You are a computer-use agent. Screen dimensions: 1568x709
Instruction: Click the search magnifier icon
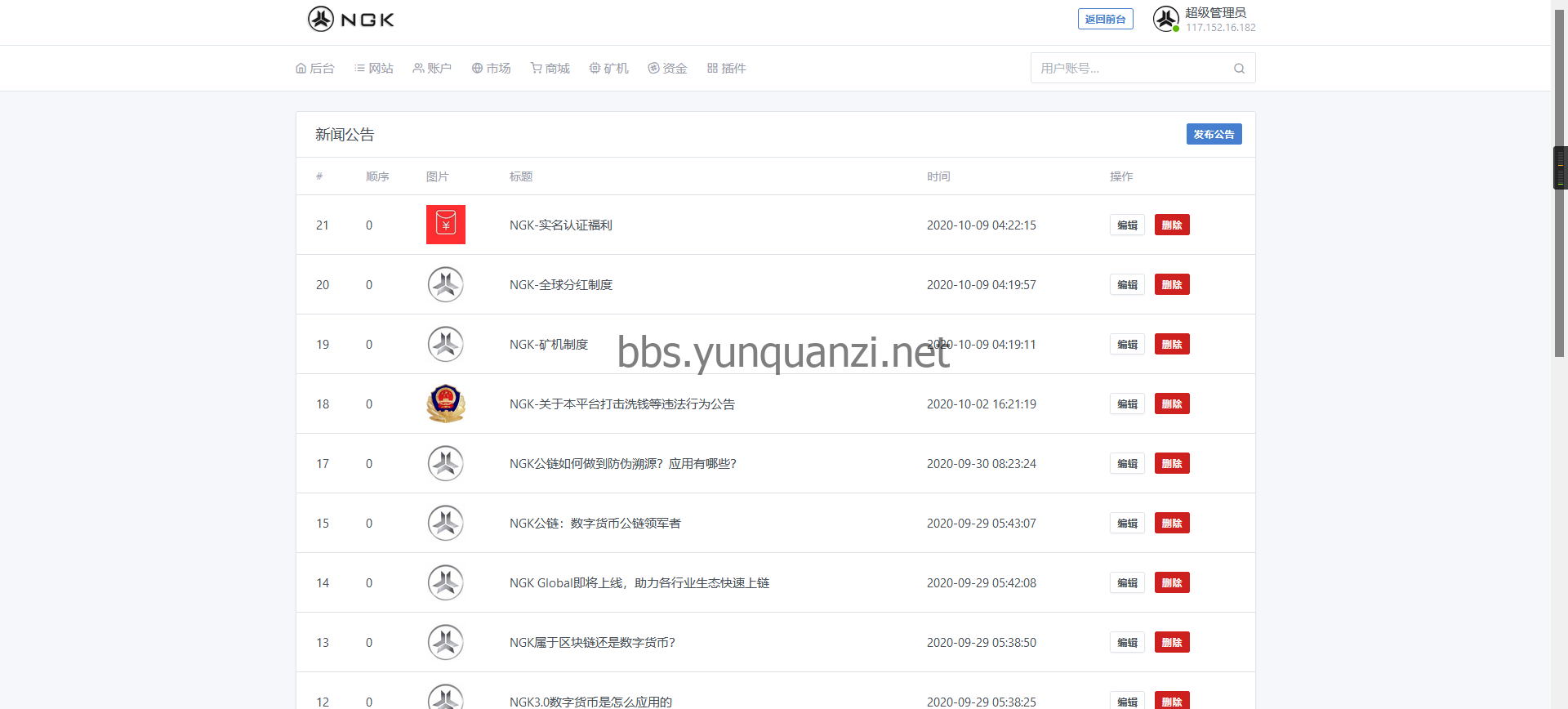[1239, 69]
